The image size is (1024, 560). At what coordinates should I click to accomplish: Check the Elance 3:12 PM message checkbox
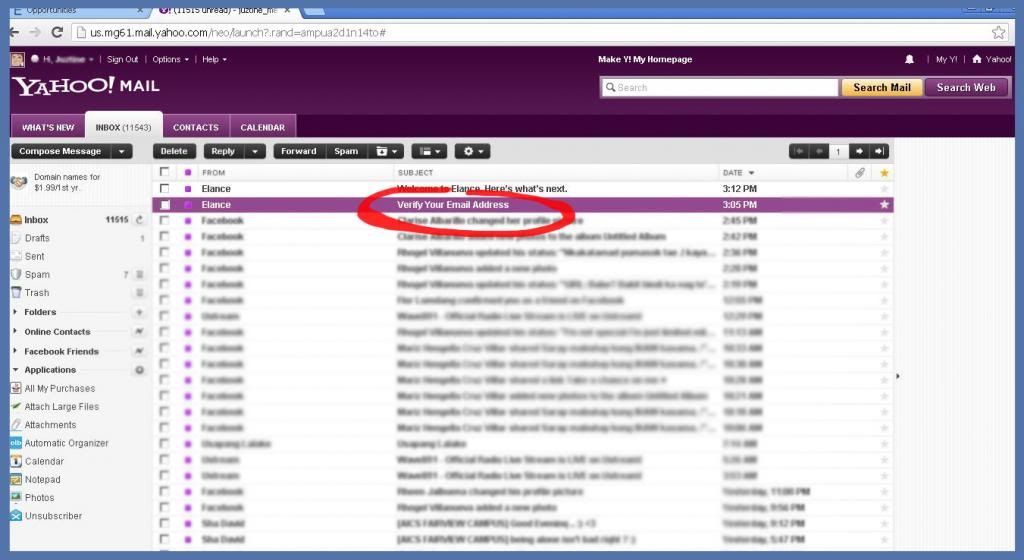[164, 189]
